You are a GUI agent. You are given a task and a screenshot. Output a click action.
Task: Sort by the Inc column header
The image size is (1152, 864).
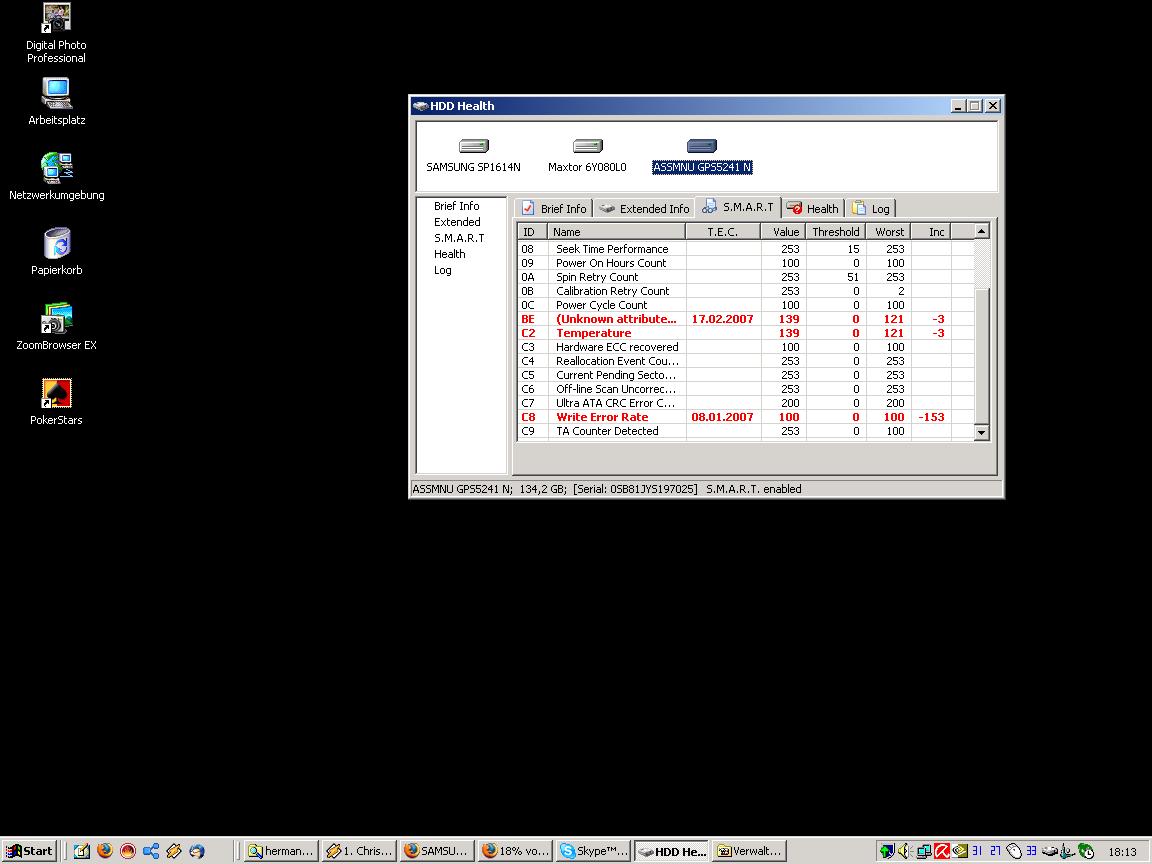(x=931, y=231)
